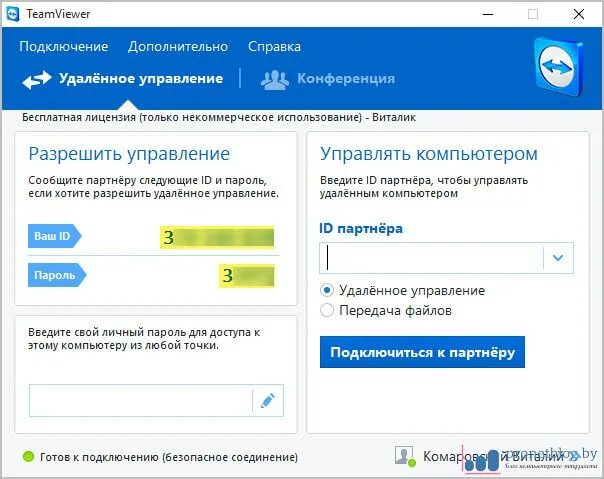Screen dimensions: 604x479
Task: Click the Готов к подключению status text
Action: [169, 457]
